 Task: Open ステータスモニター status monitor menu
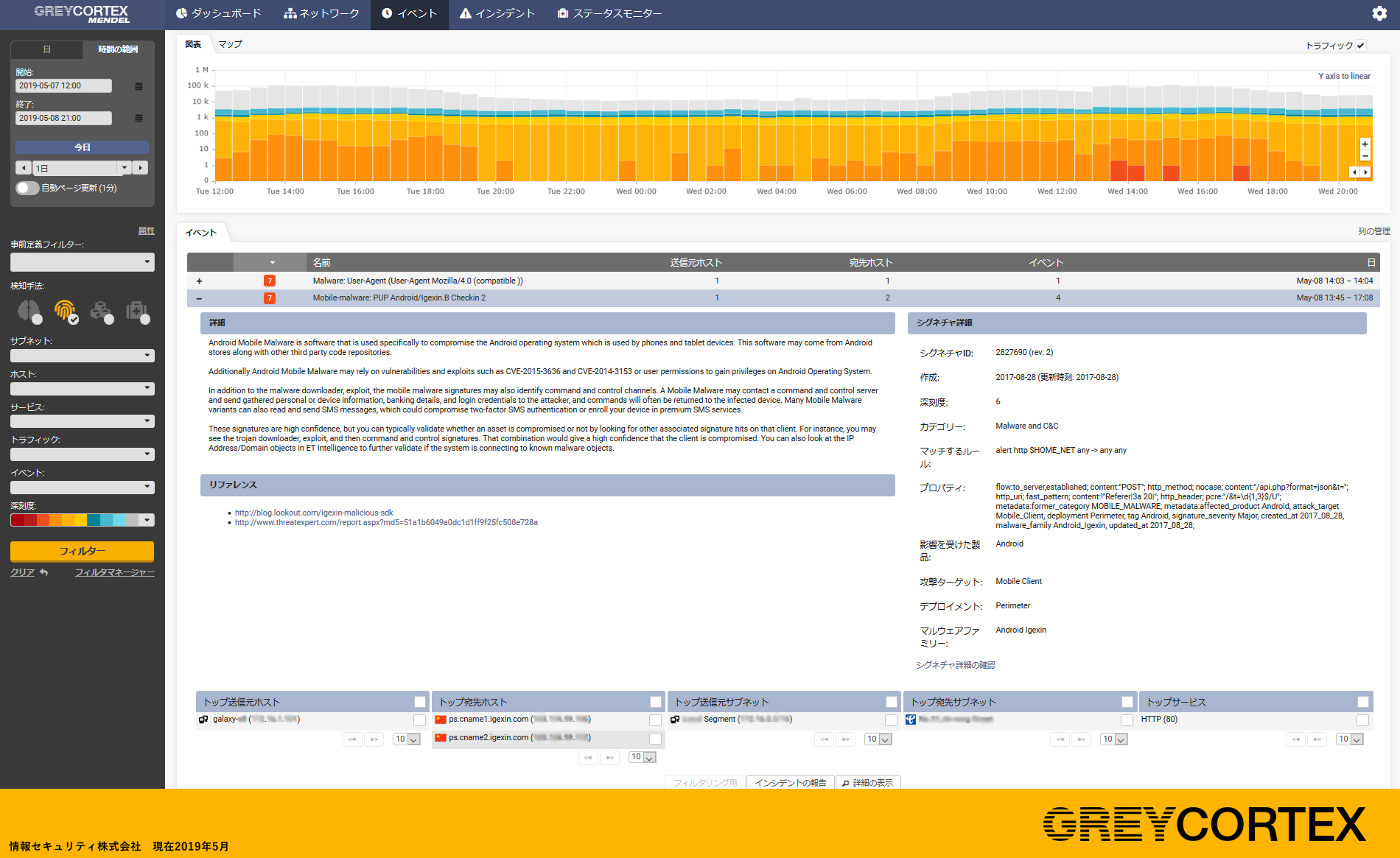pyautogui.click(x=609, y=13)
